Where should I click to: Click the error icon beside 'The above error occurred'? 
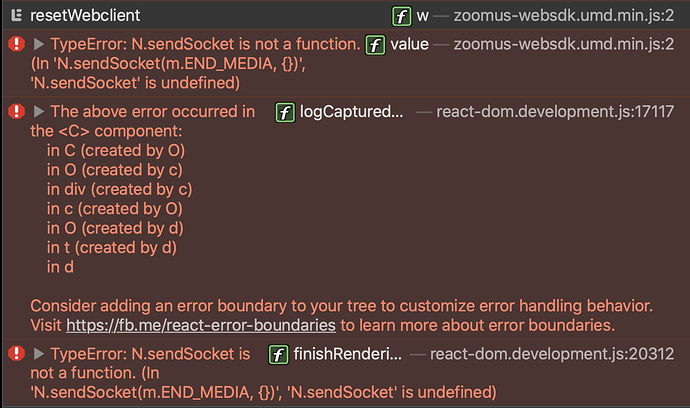pyautogui.click(x=16, y=111)
